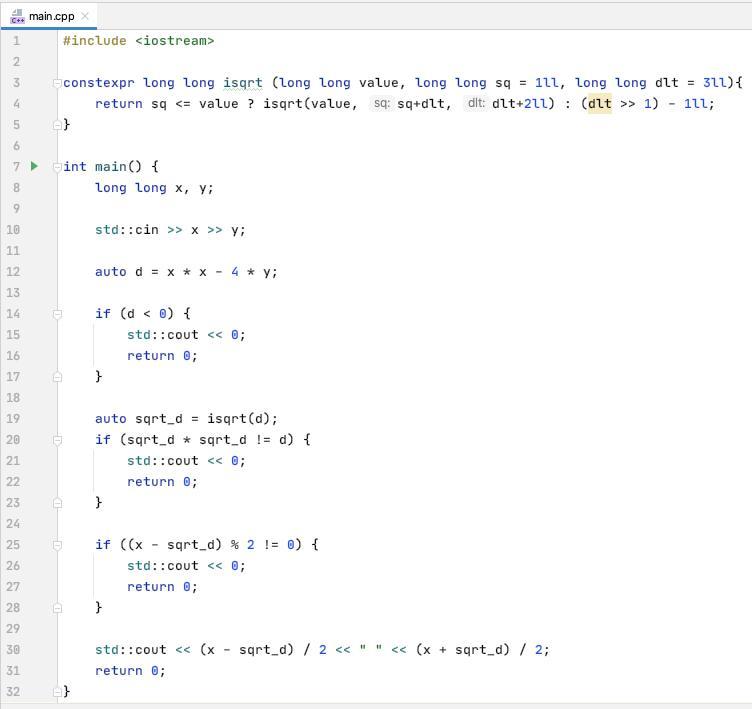The image size is (752, 709).
Task: Click the 'dlt:' parameter inlay hint
Action: pyautogui.click(x=476, y=103)
